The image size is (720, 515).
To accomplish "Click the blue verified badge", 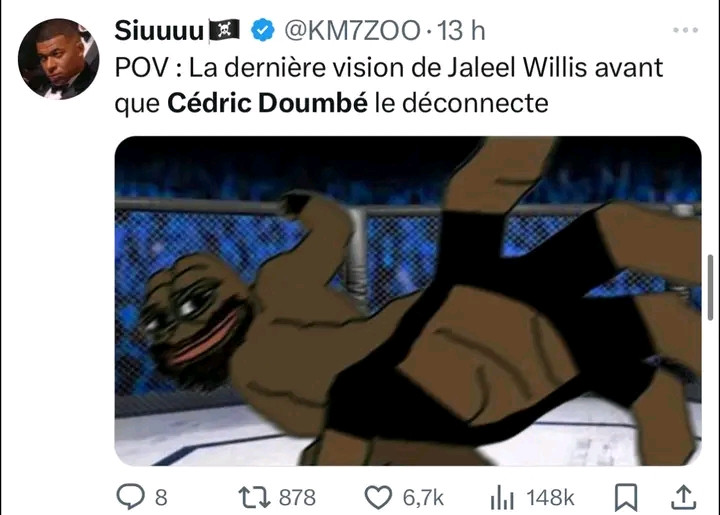I will [x=263, y=30].
